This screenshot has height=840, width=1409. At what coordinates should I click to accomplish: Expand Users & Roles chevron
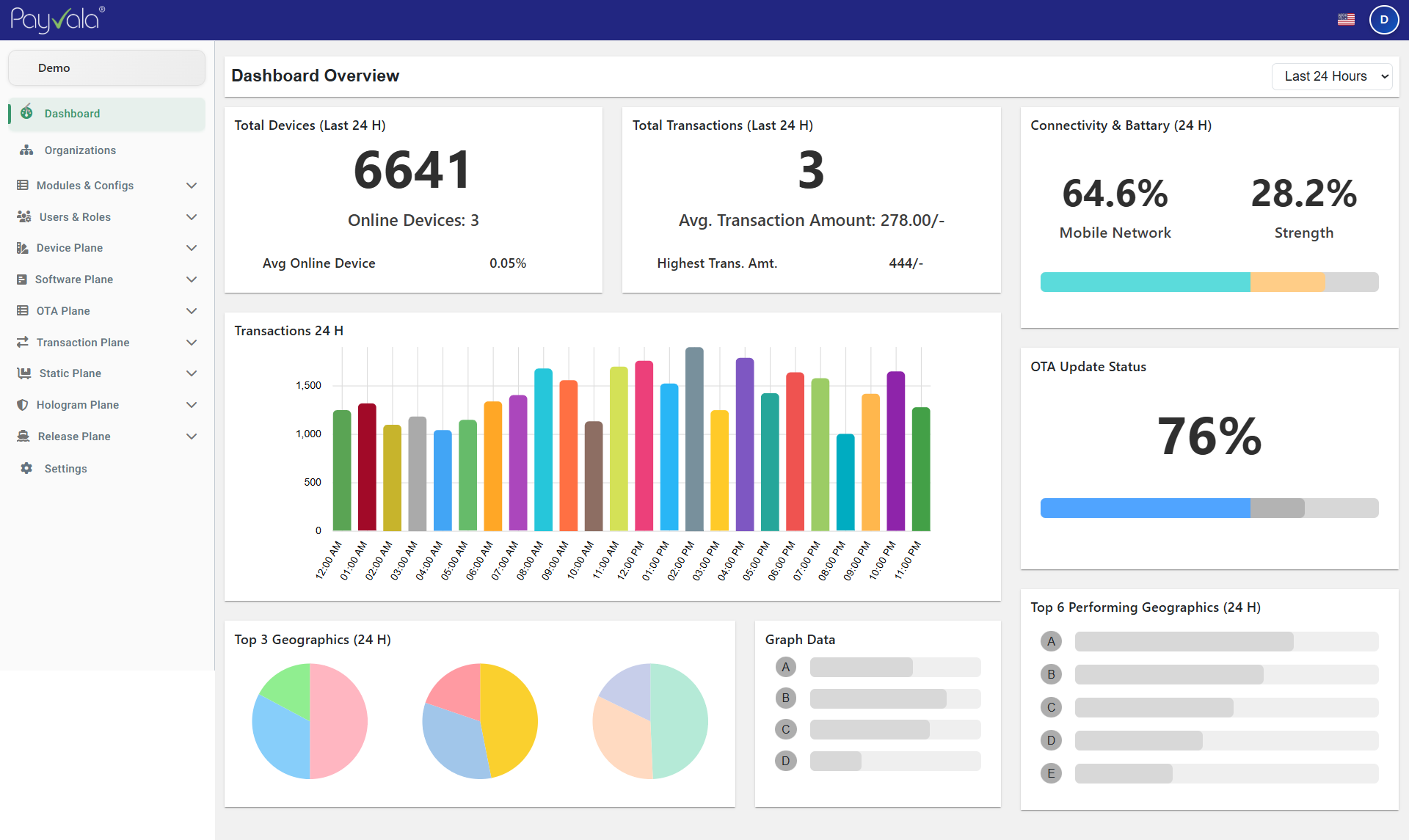[x=192, y=217]
